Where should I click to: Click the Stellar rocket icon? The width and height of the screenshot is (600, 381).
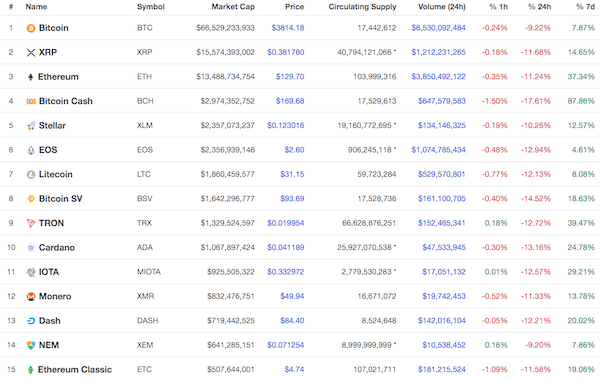click(31, 125)
